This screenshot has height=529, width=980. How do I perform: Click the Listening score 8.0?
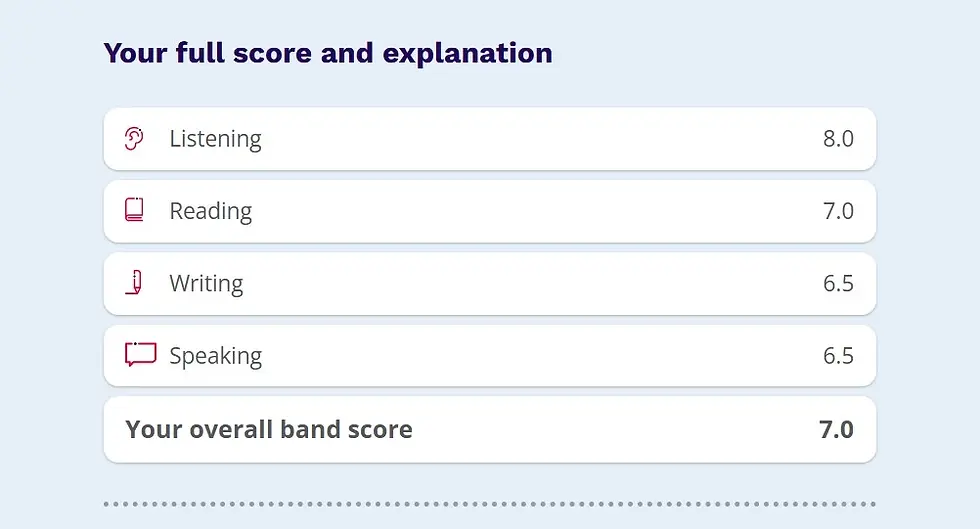[838, 139]
